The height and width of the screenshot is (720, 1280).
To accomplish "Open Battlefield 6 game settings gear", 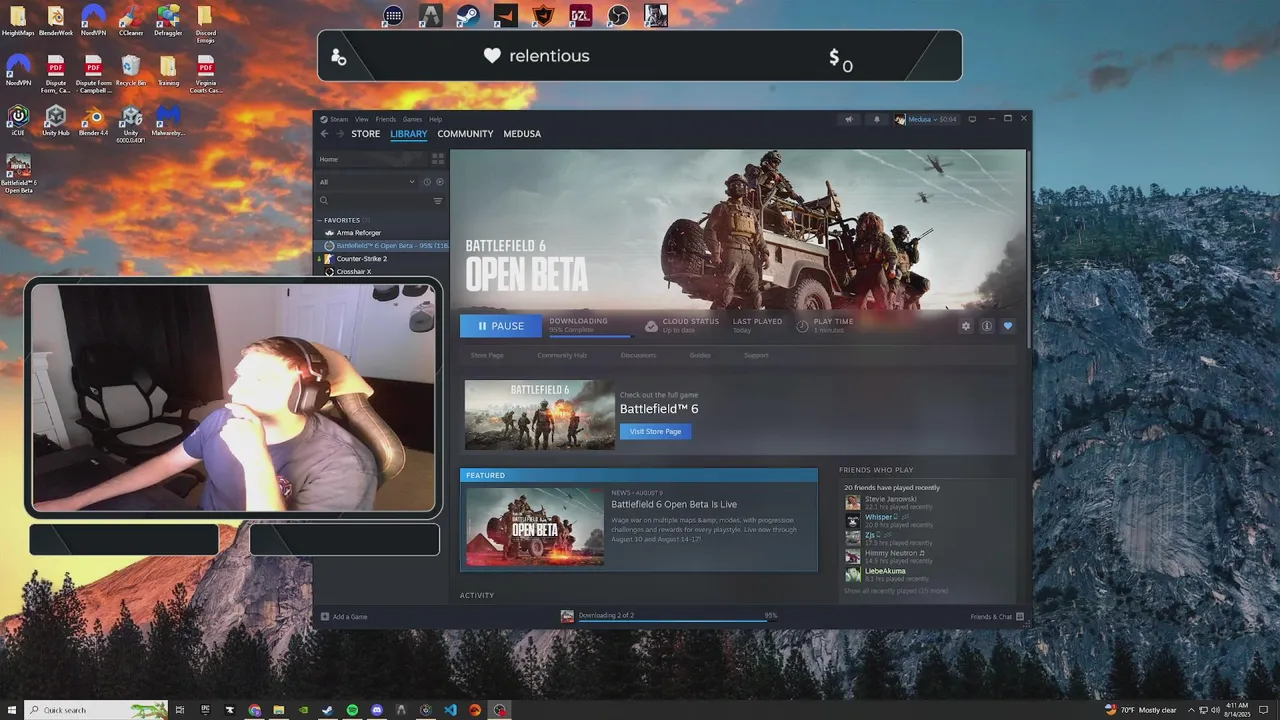I will 965,326.
